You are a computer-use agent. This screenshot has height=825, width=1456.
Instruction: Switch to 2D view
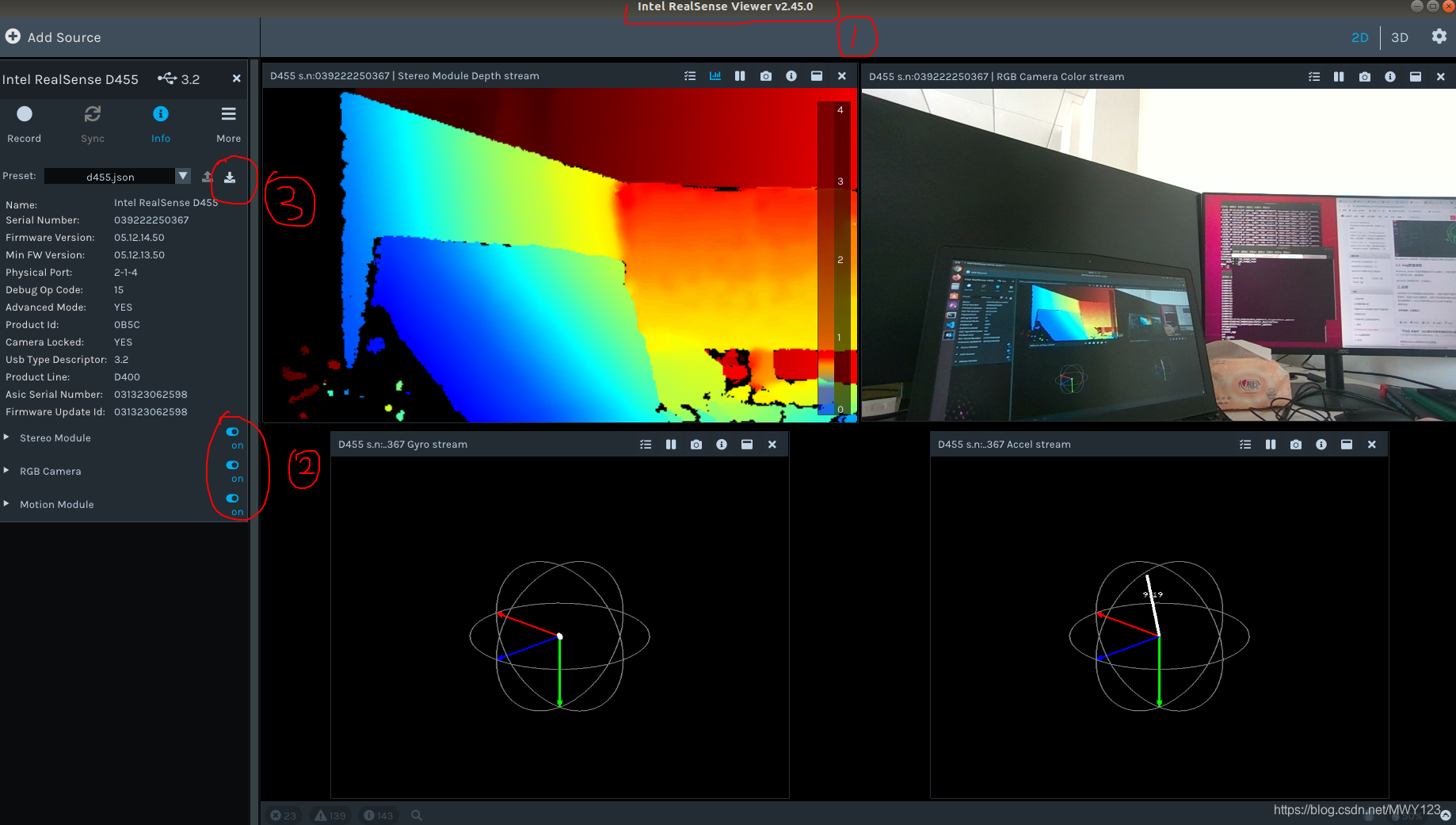tap(1360, 37)
